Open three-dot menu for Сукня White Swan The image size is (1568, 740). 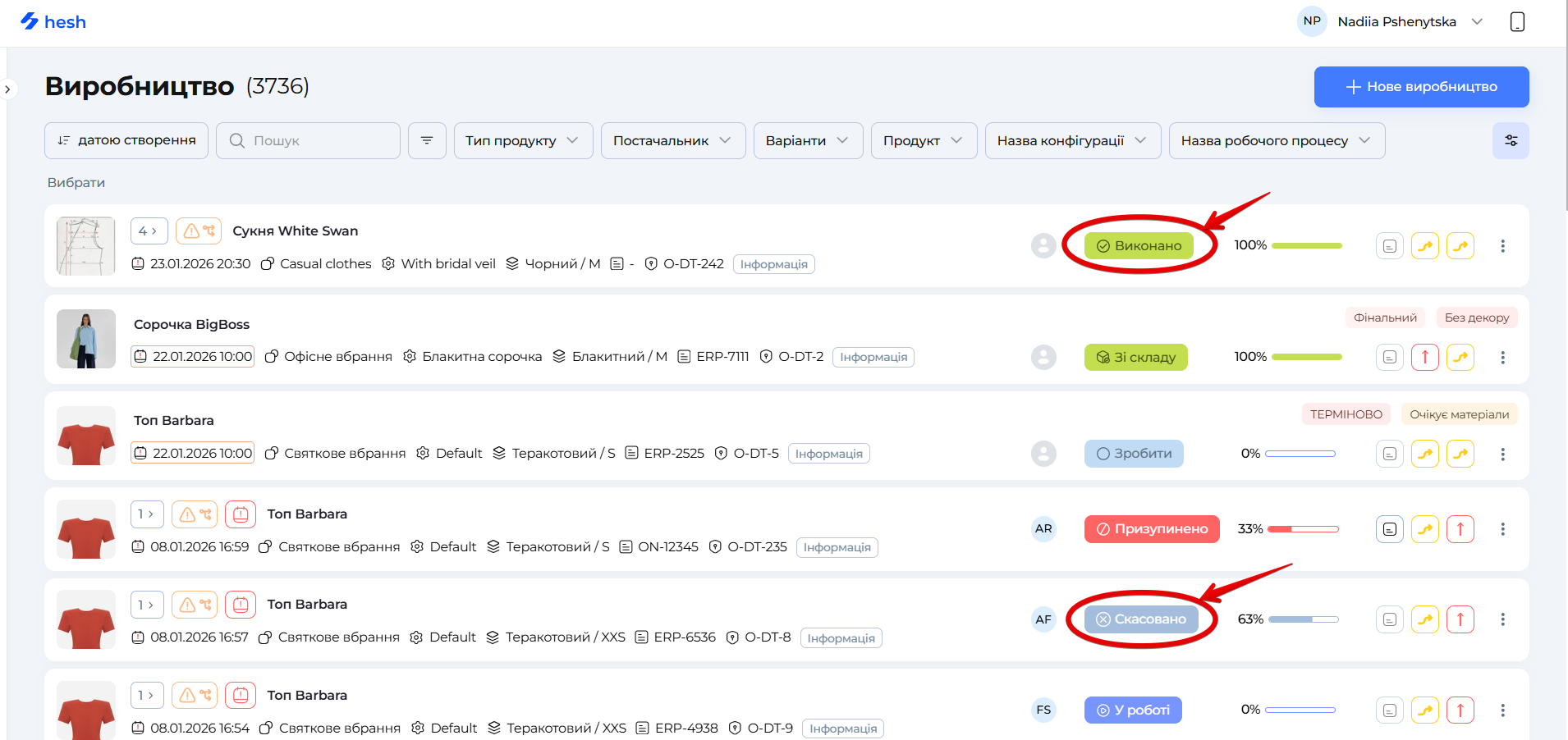[x=1502, y=246]
